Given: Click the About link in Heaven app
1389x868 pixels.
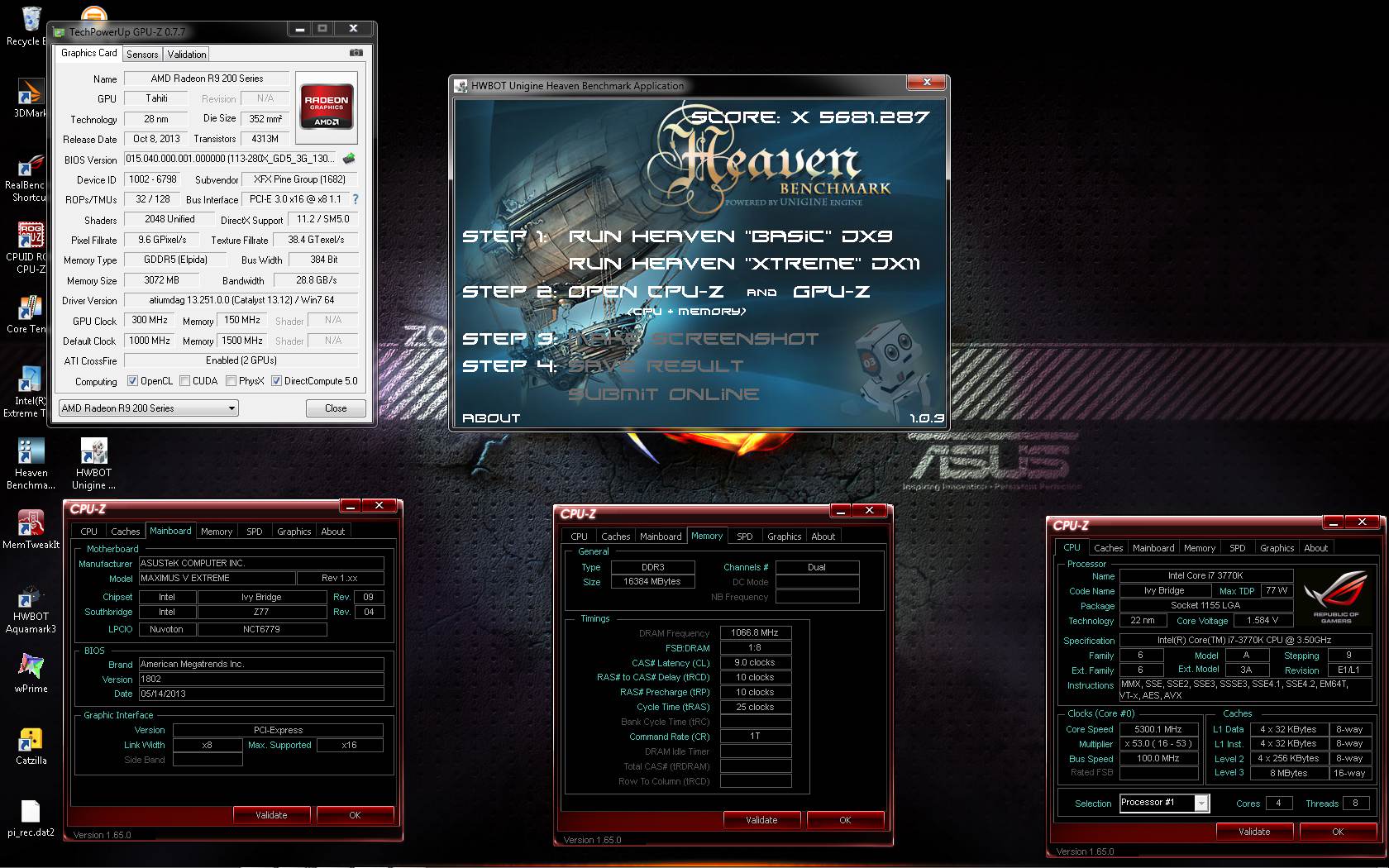Looking at the screenshot, I should pyautogui.click(x=491, y=418).
